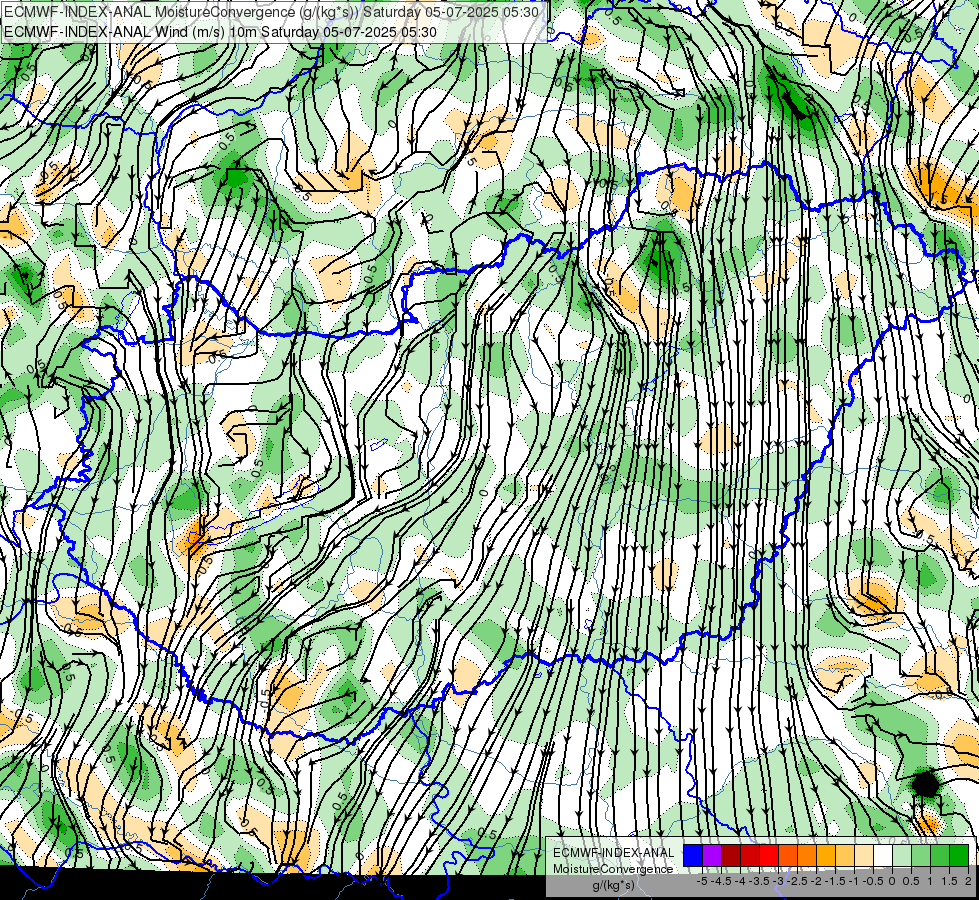Viewport: 979px width, 900px height.
Task: Pick the white legend swatch left of 0
Action: point(883,855)
